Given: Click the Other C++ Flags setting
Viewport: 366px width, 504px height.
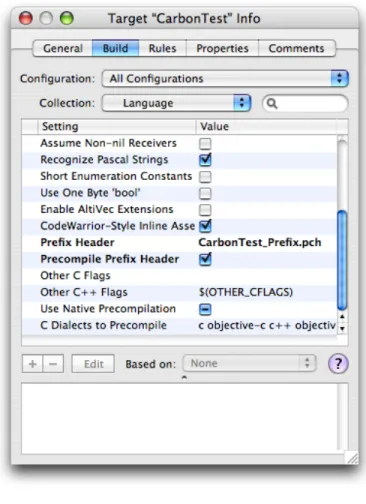Looking at the screenshot, I should point(84,292).
